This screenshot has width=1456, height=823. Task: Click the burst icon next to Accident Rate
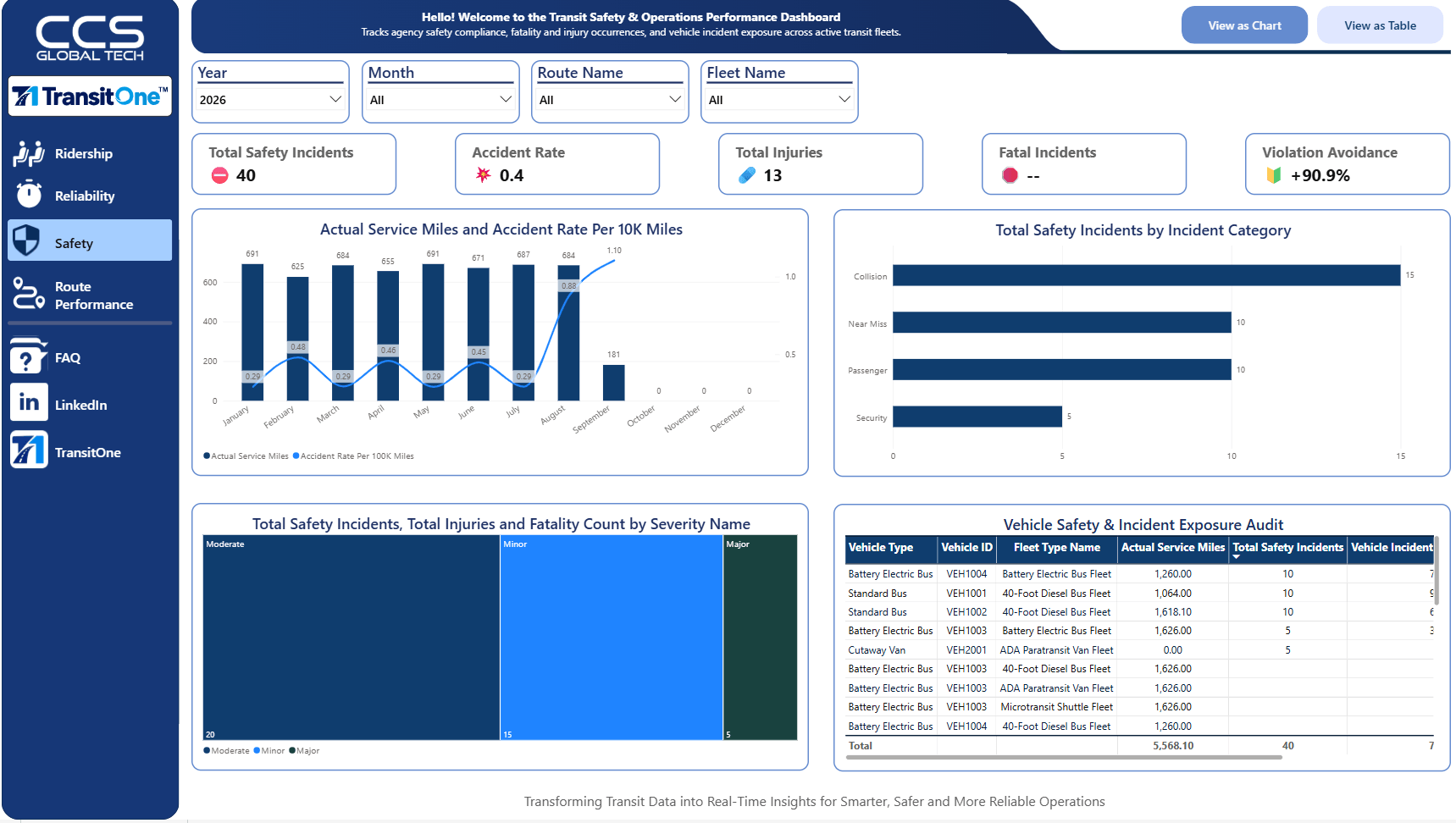tap(483, 175)
